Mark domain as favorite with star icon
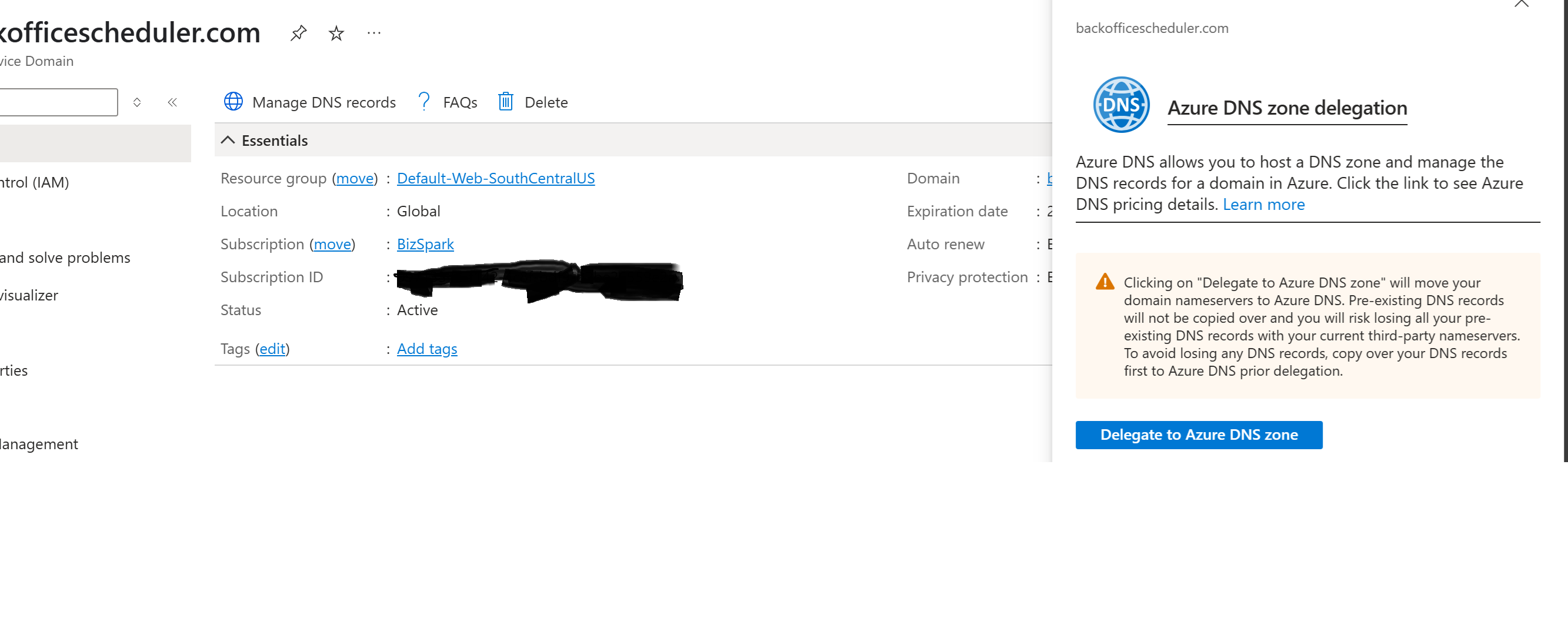1568x635 pixels. [336, 33]
